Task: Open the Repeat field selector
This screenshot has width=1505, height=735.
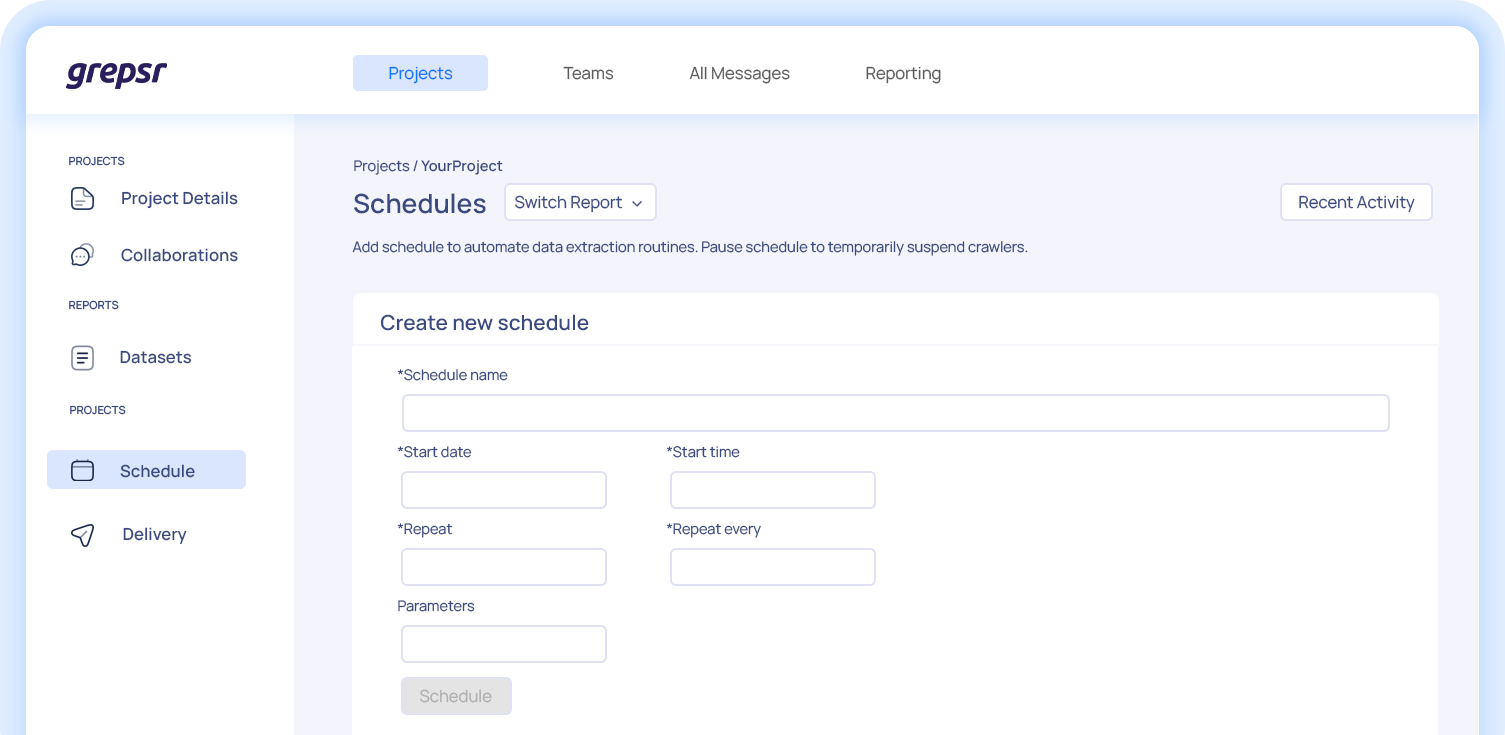Action: [504, 567]
